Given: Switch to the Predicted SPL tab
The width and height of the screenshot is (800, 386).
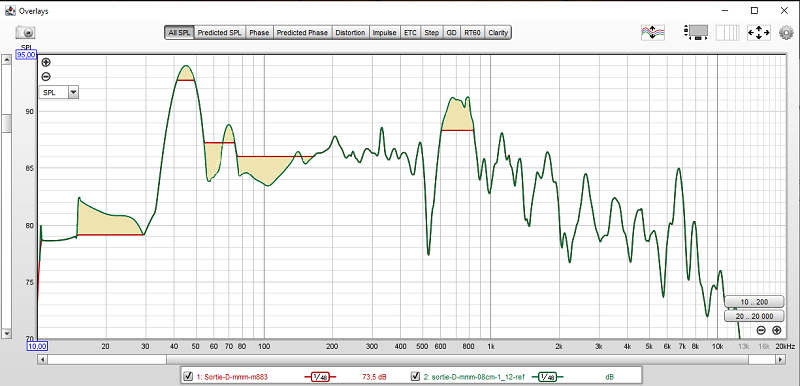Looking at the screenshot, I should point(219,33).
